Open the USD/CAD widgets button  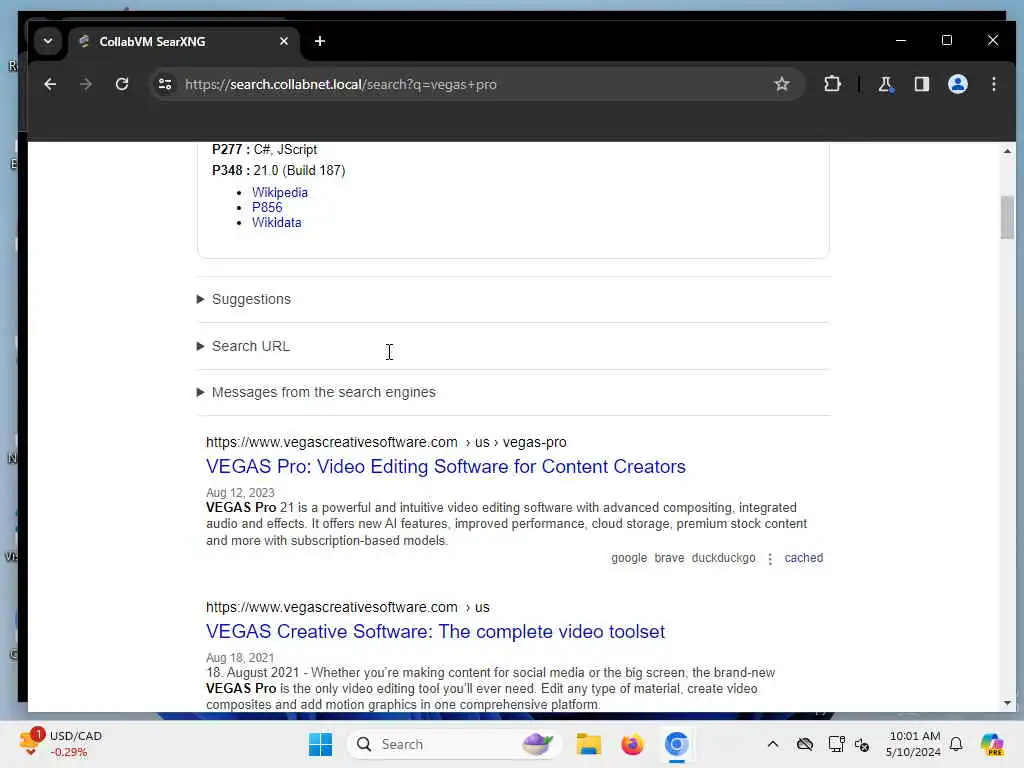pyautogui.click(x=60, y=744)
